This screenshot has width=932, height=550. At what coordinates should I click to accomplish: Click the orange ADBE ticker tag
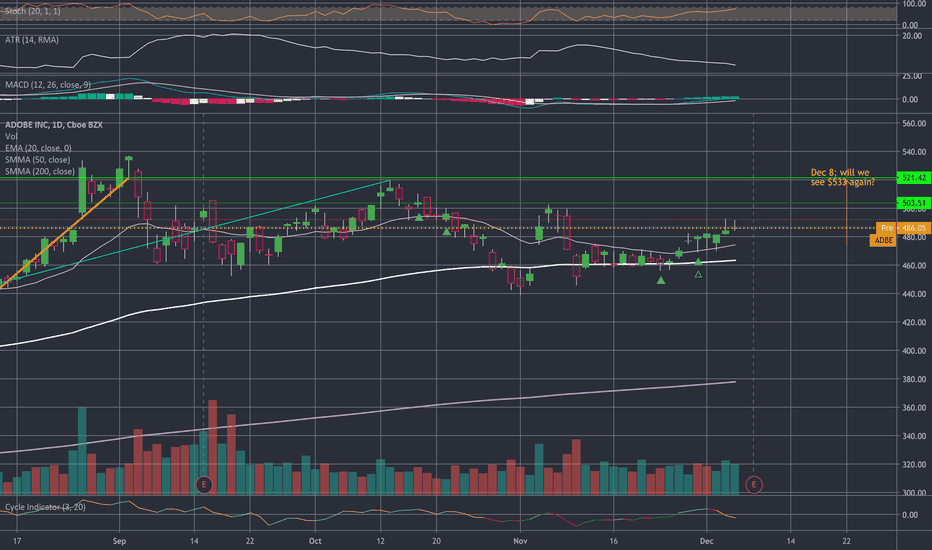coord(883,240)
